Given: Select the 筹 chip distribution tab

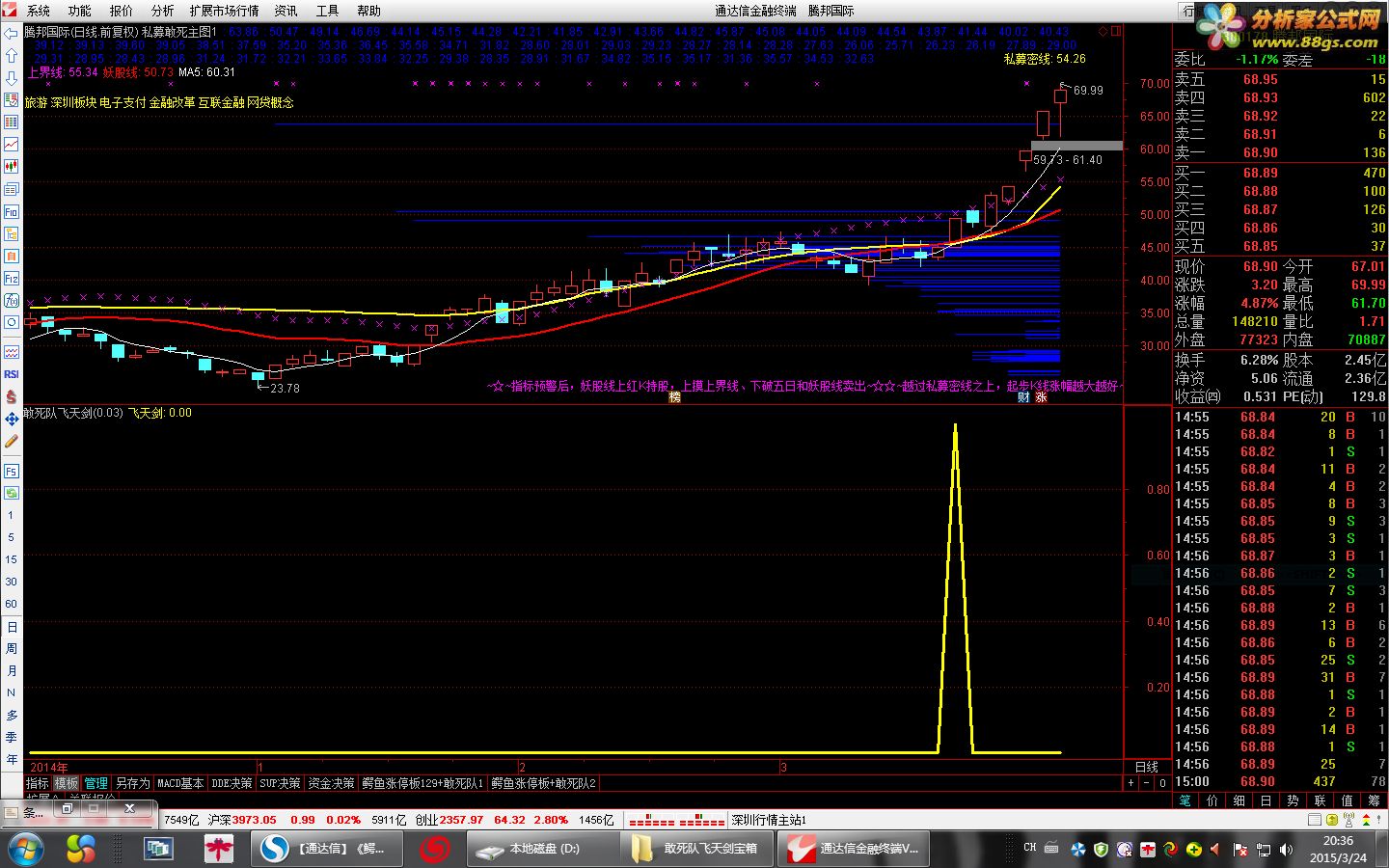Looking at the screenshot, I should pyautogui.click(x=1375, y=800).
